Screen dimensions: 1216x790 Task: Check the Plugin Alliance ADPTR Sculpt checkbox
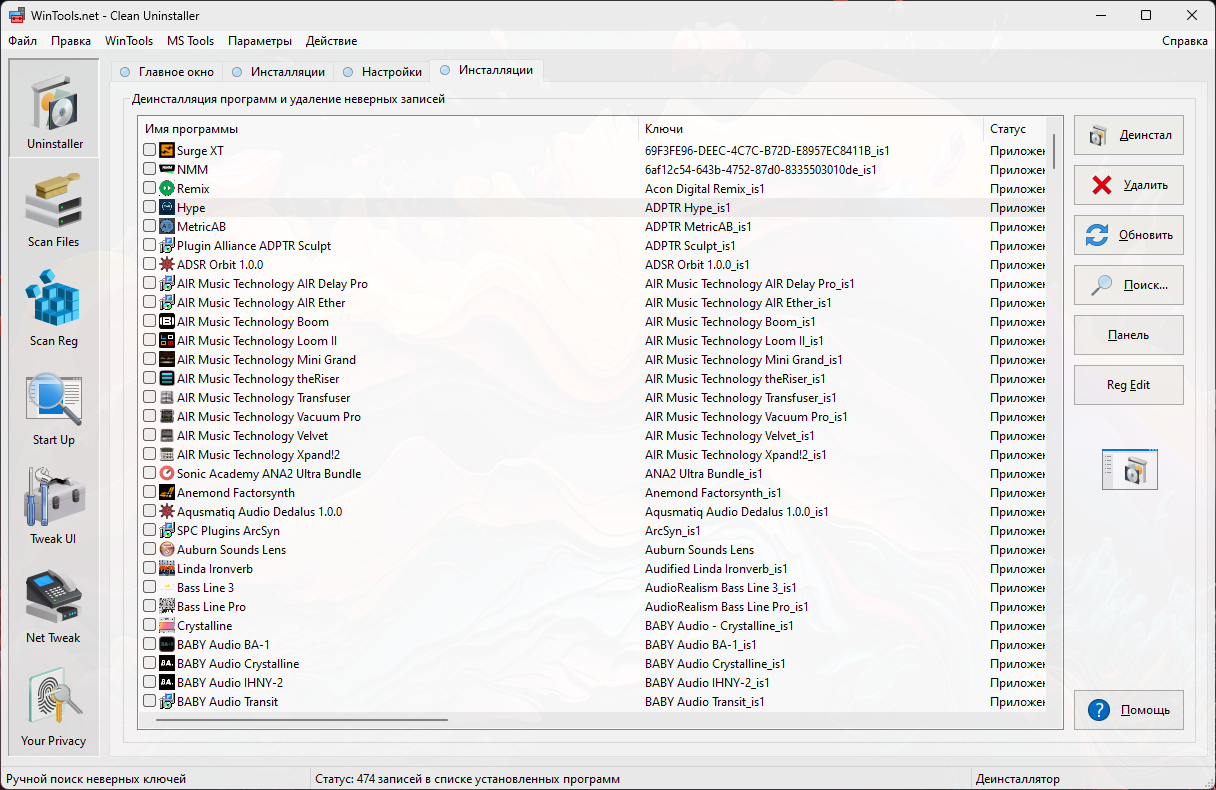pyautogui.click(x=149, y=245)
